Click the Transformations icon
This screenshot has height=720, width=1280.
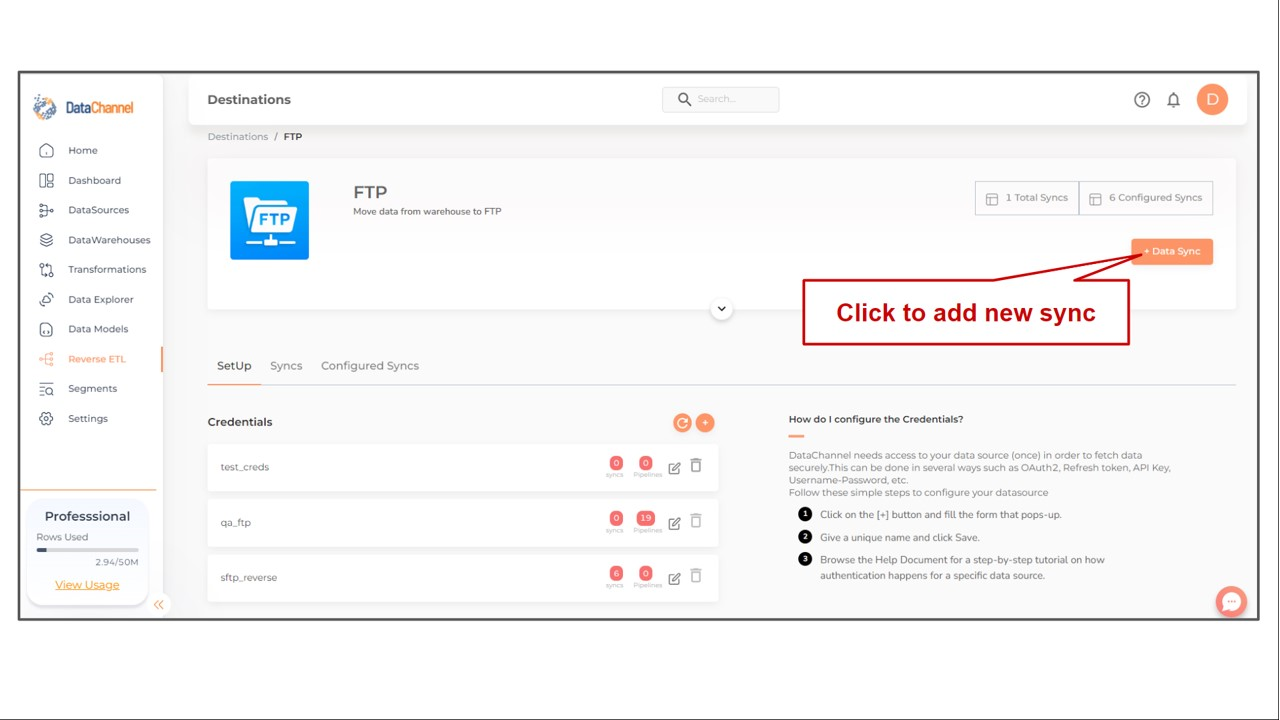(46, 270)
